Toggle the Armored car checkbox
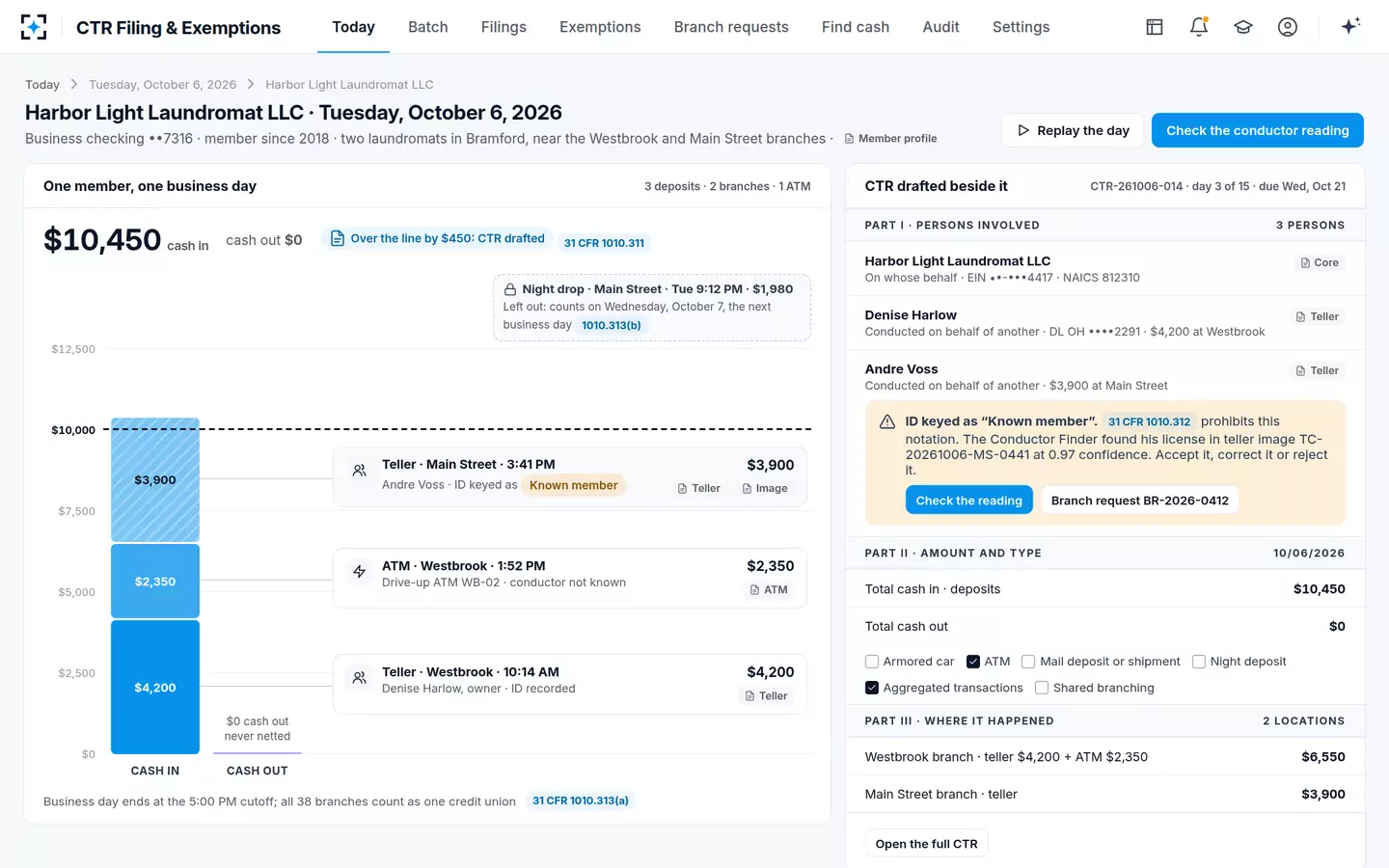Screen dimensions: 1389x868 [872, 662]
